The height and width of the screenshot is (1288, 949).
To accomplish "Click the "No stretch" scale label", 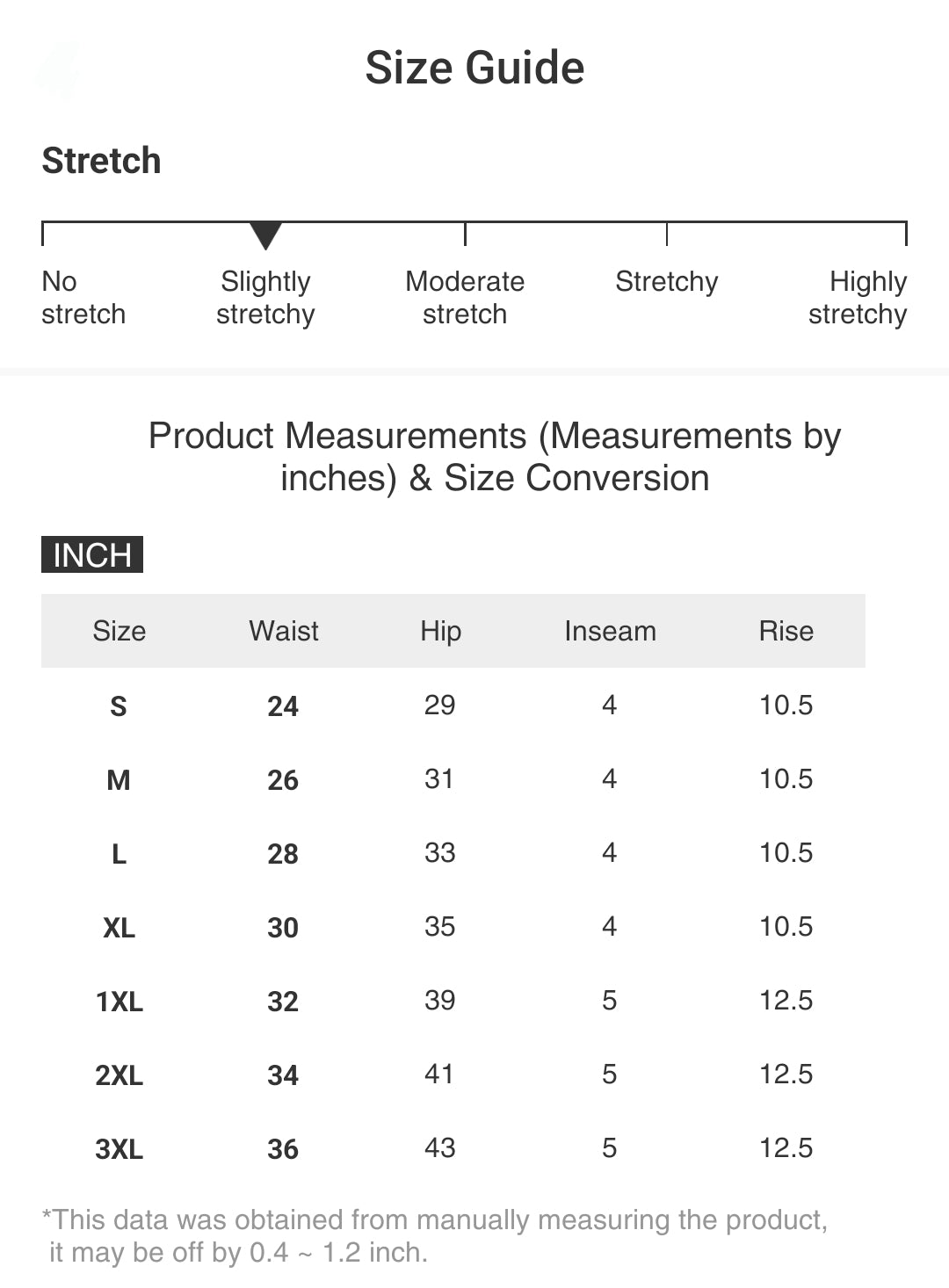I will click(x=83, y=298).
